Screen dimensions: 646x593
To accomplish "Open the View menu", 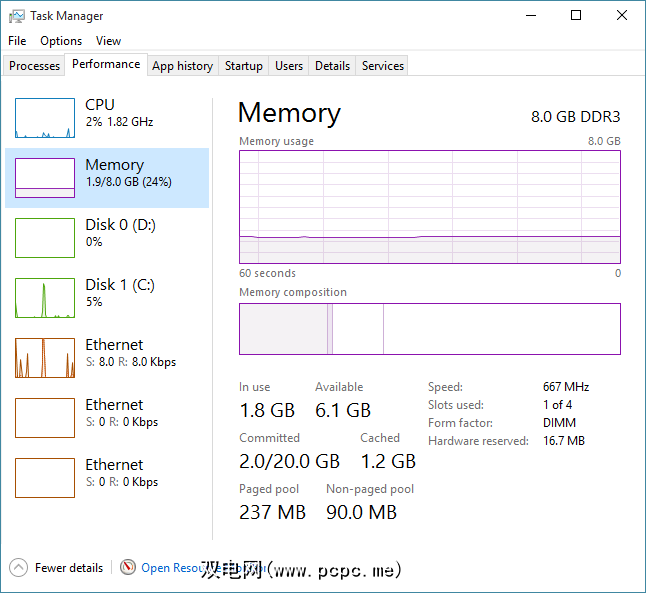I will tap(108, 41).
